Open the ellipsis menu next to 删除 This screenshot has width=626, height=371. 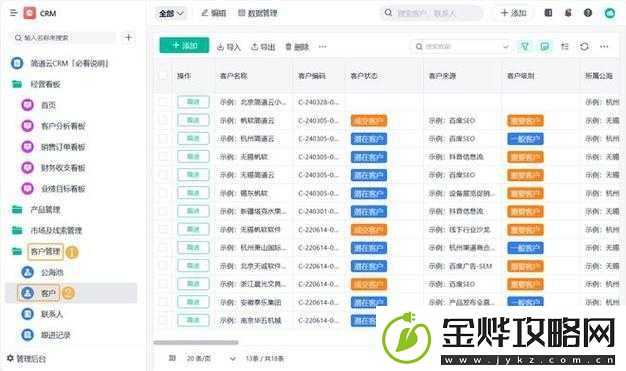tap(323, 46)
